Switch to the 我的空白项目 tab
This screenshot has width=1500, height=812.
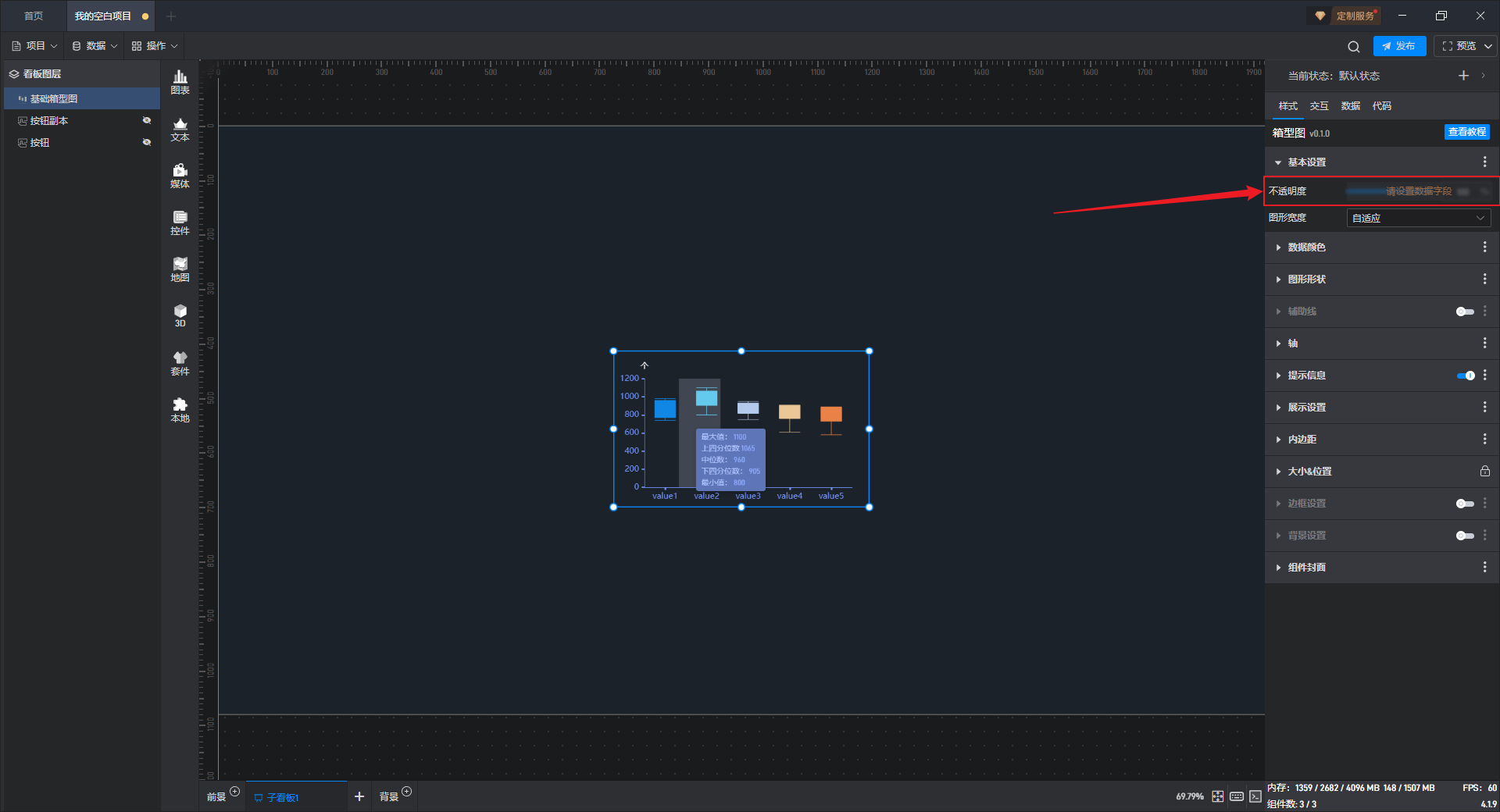click(x=112, y=16)
